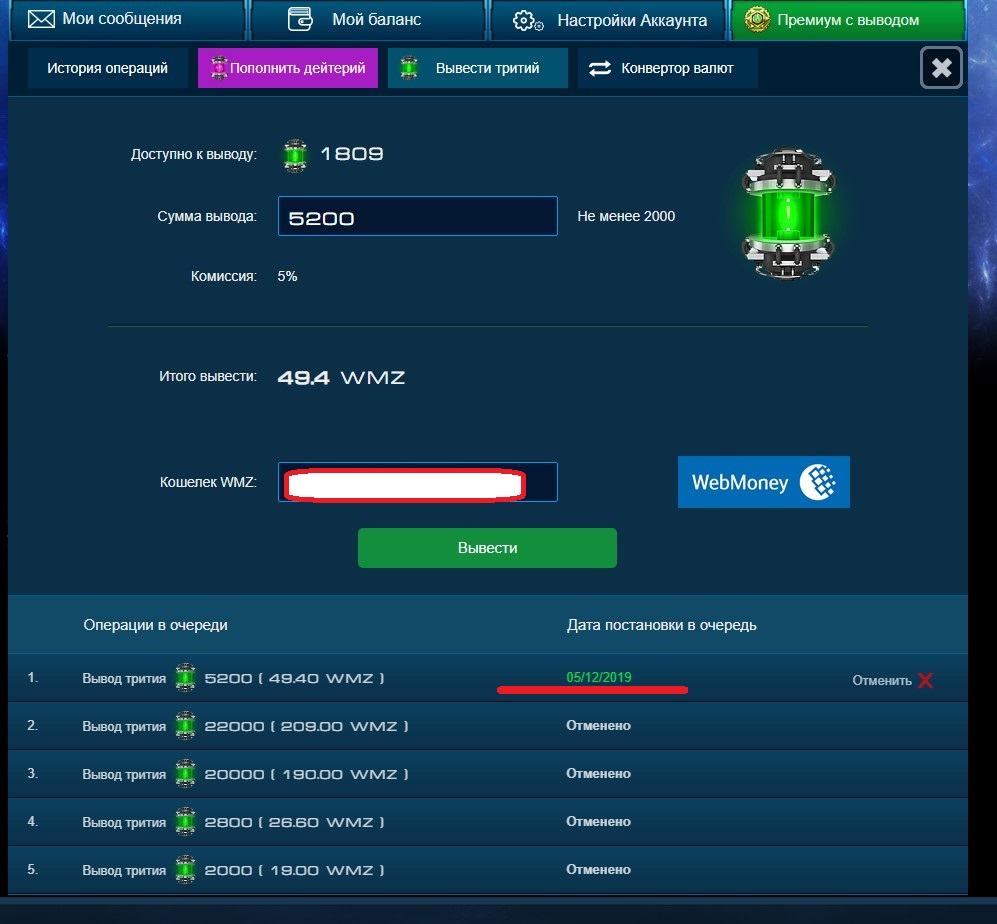This screenshot has width=997, height=924.
Task: Close the balance window with X button
Action: pos(941,68)
